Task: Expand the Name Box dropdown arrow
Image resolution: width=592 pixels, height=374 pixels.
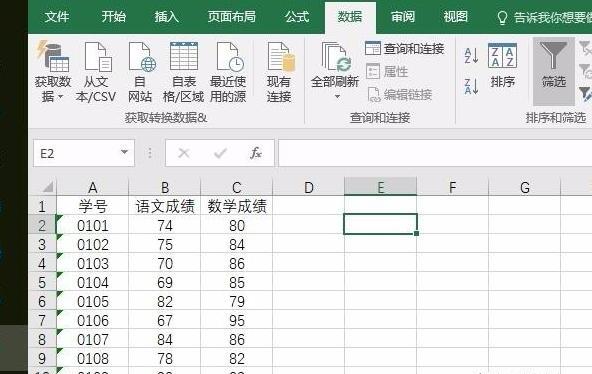Action: click(124, 152)
